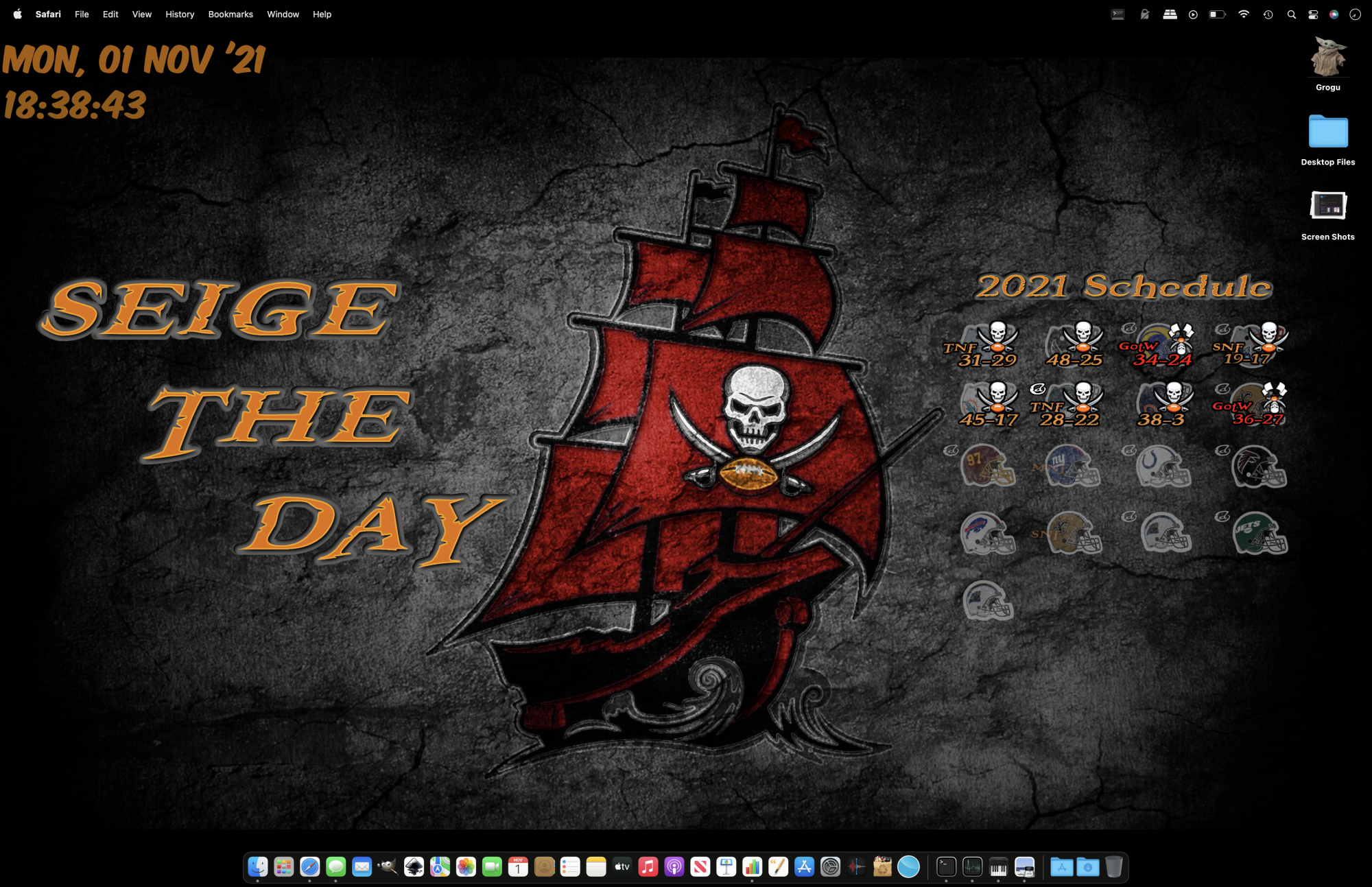1372x887 pixels.
Task: Open Spotlight search in menu bar
Action: (1292, 14)
